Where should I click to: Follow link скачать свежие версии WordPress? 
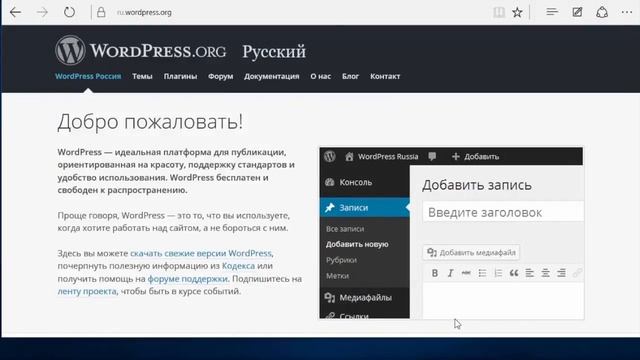tap(201, 253)
